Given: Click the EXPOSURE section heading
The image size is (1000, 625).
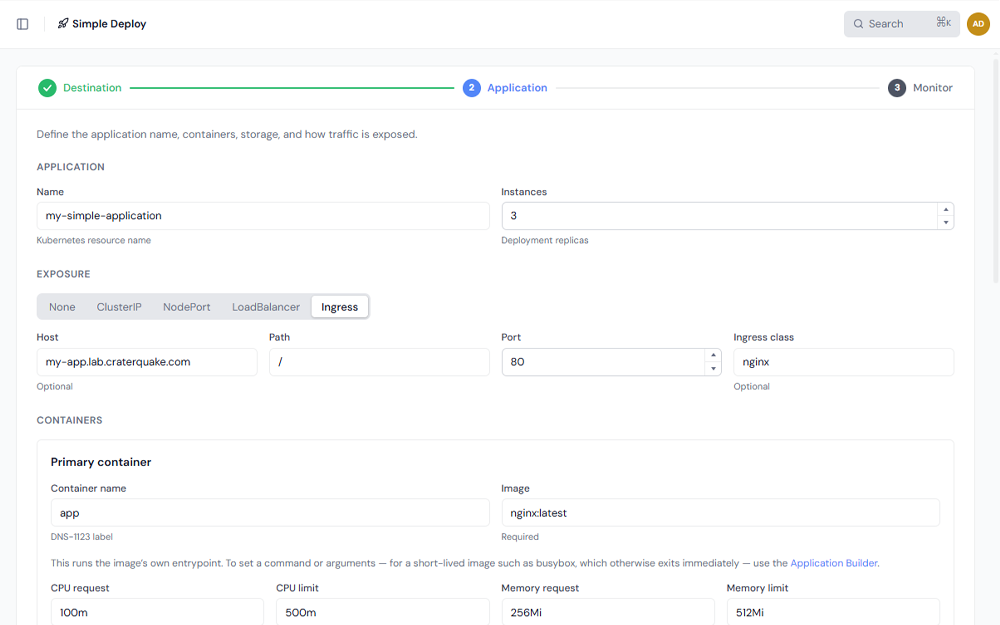Looking at the screenshot, I should 63,274.
